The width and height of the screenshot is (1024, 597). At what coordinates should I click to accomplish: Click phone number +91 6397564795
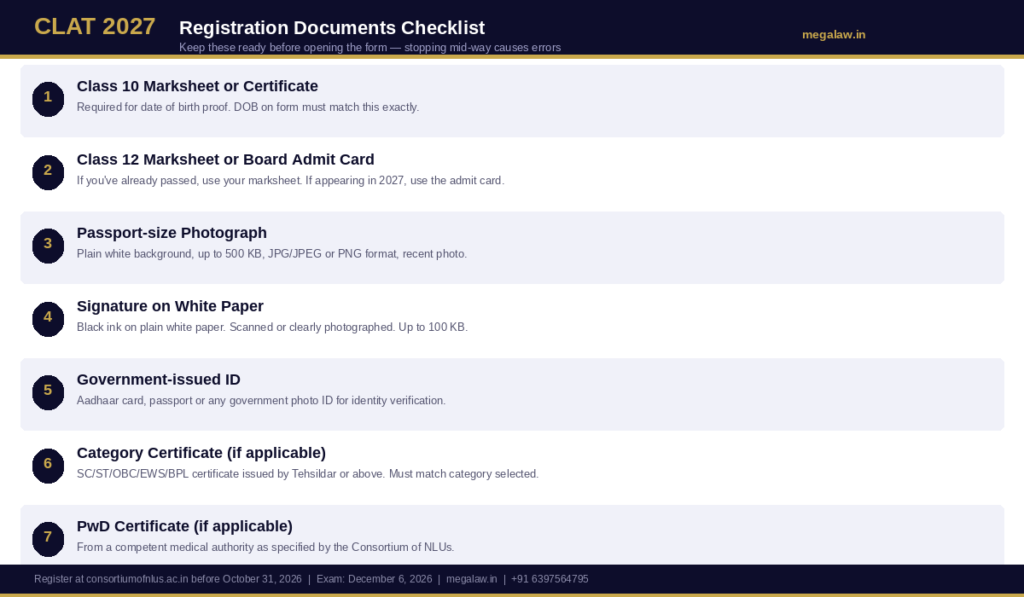550,579
